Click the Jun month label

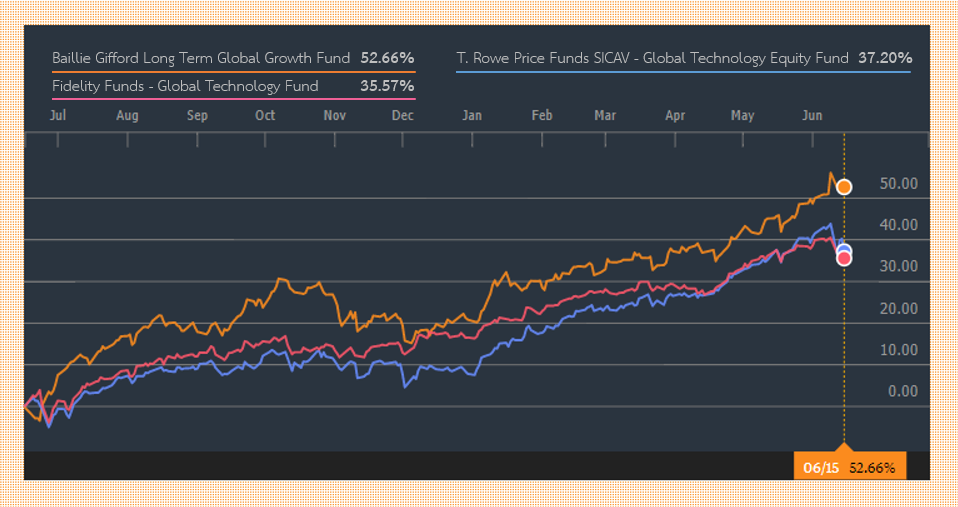click(812, 116)
